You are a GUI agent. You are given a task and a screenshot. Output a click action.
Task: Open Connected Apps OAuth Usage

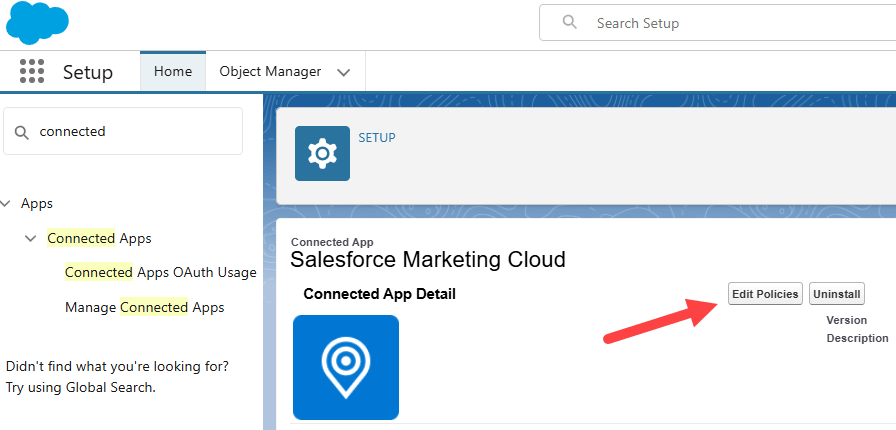point(160,272)
